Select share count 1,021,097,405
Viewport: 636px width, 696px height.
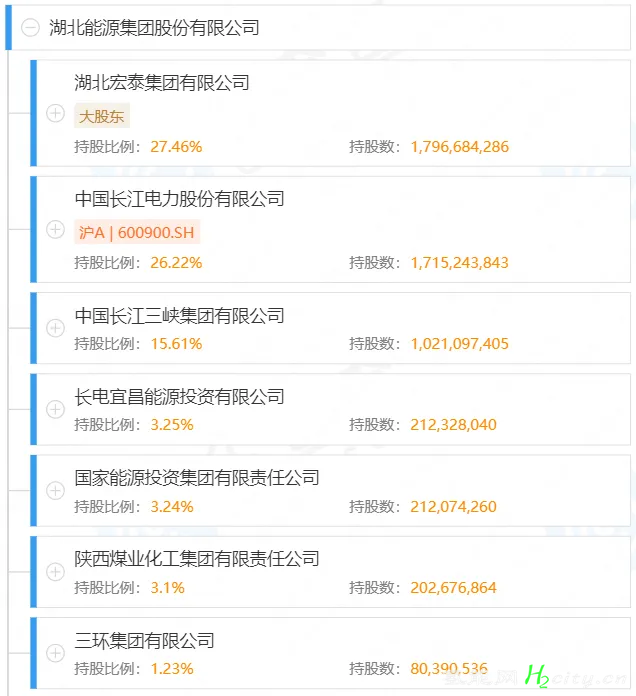click(x=459, y=344)
